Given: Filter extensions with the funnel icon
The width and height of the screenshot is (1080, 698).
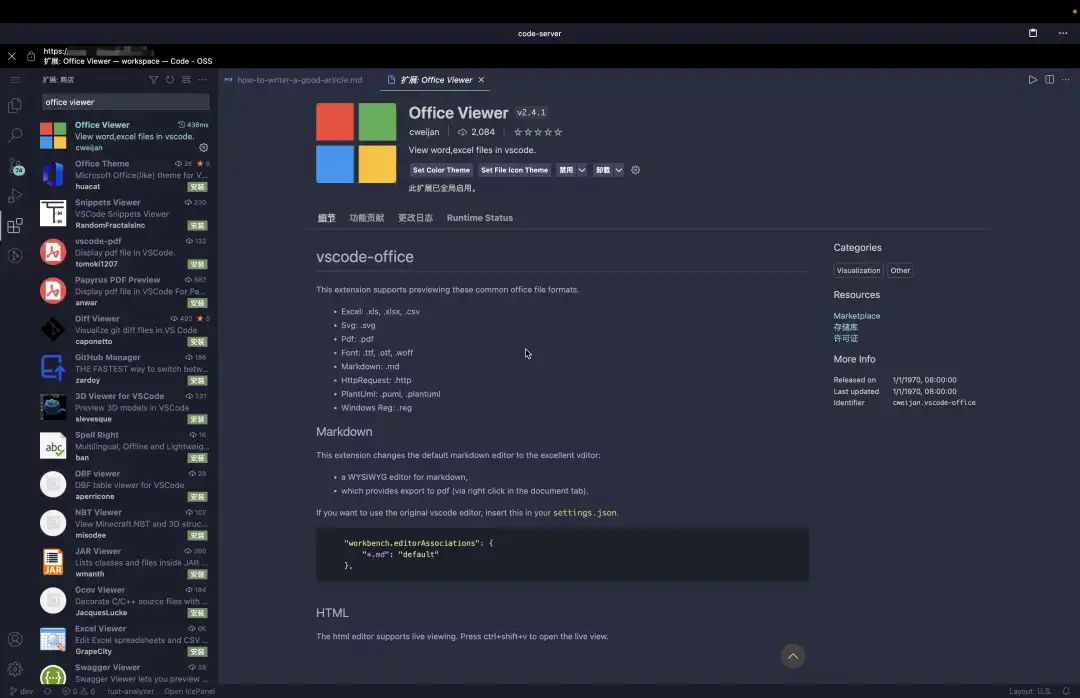Looking at the screenshot, I should coord(154,80).
